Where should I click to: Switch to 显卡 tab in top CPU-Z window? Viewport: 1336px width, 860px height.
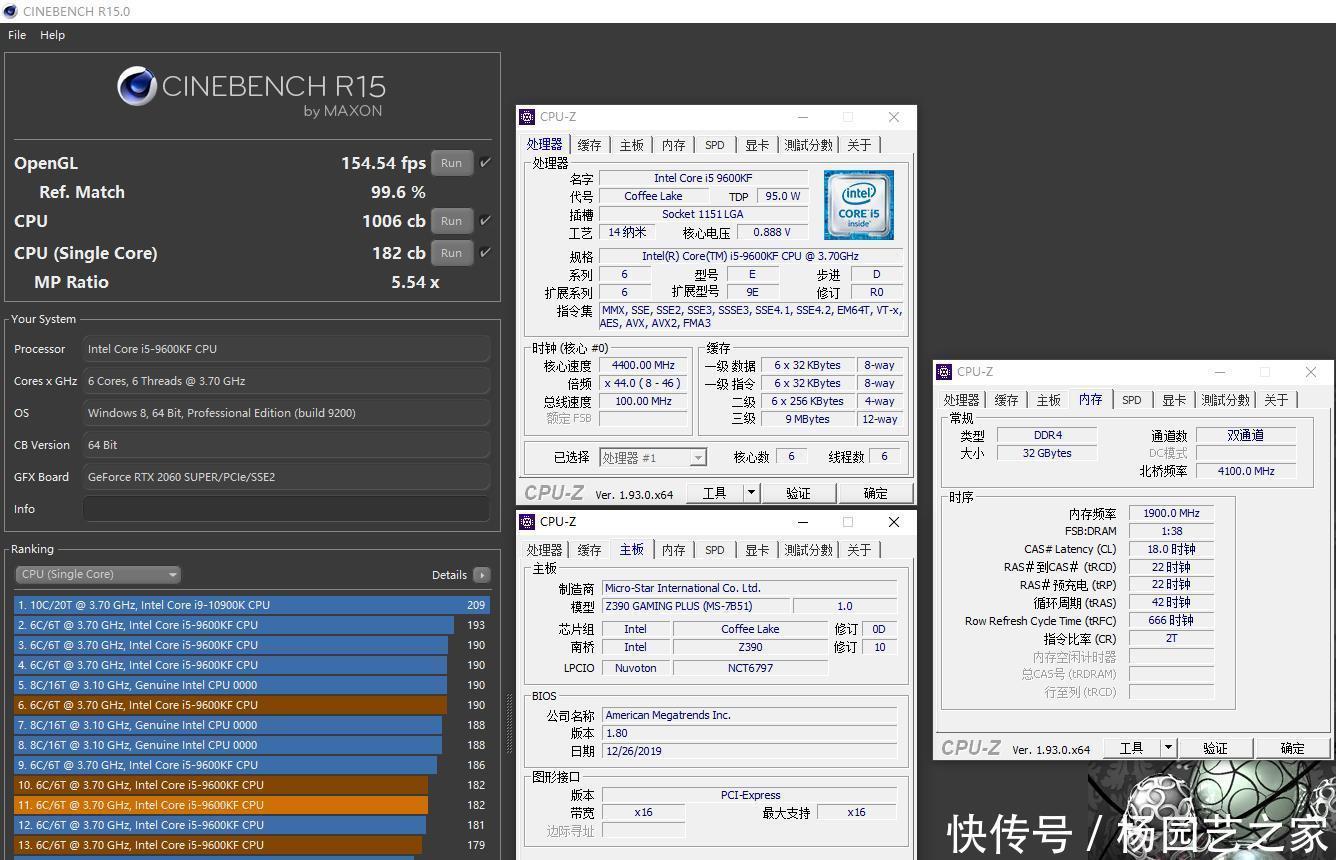(x=757, y=145)
